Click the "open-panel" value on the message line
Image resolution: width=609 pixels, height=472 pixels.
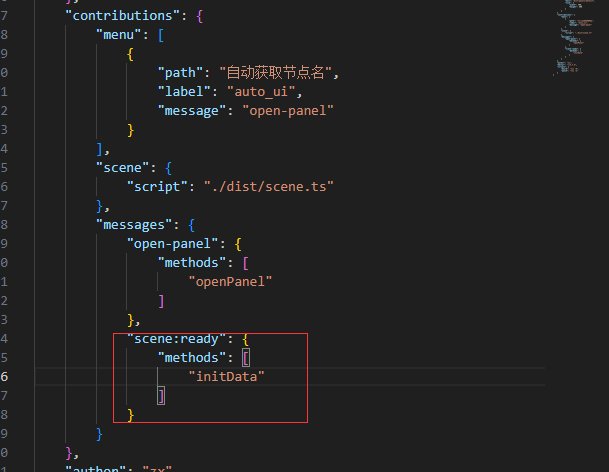point(288,110)
